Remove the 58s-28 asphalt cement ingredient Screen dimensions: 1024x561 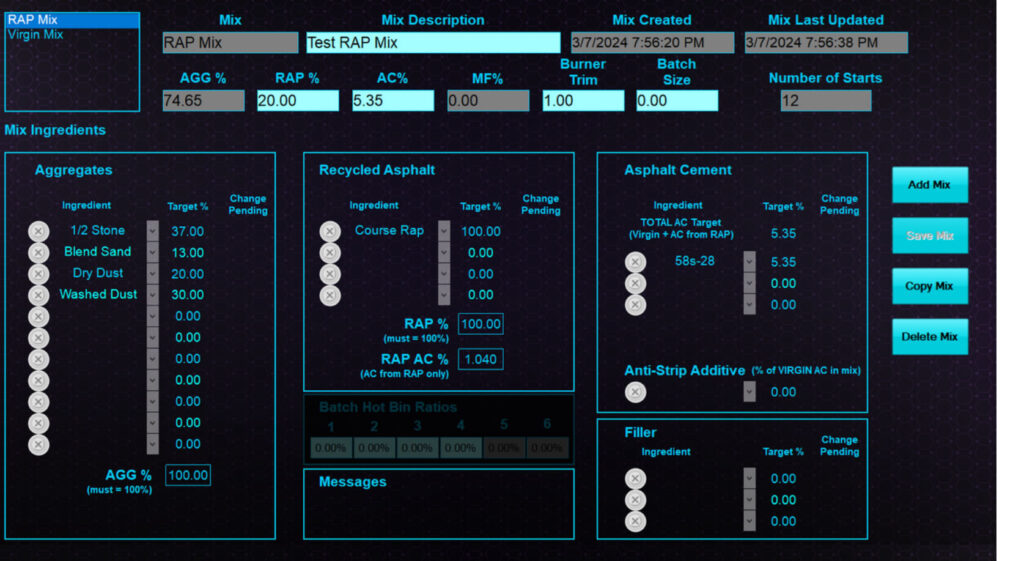click(635, 262)
